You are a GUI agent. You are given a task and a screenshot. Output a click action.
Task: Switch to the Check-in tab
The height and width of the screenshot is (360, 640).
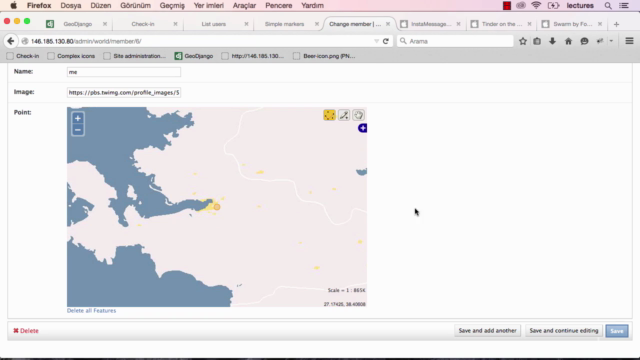pos(143,24)
